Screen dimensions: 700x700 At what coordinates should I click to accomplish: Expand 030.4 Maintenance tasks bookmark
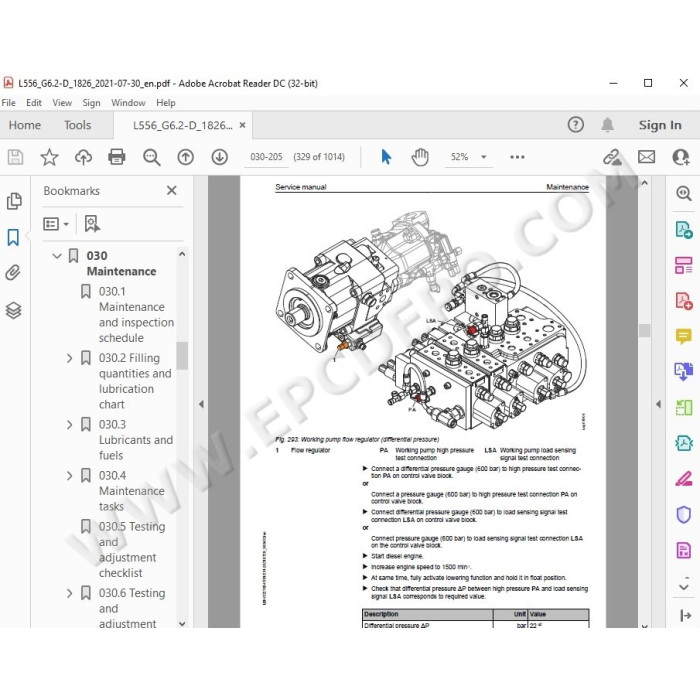coord(69,475)
